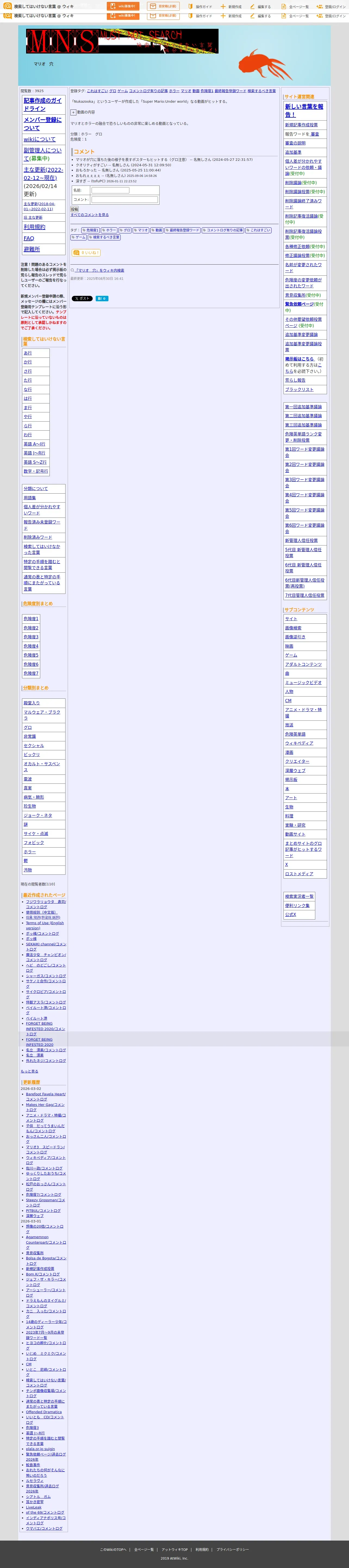Image resolution: width=349 pixels, height=1568 pixels.
Task: Share the page with the X ポスト button
Action: pyautogui.click(x=82, y=298)
